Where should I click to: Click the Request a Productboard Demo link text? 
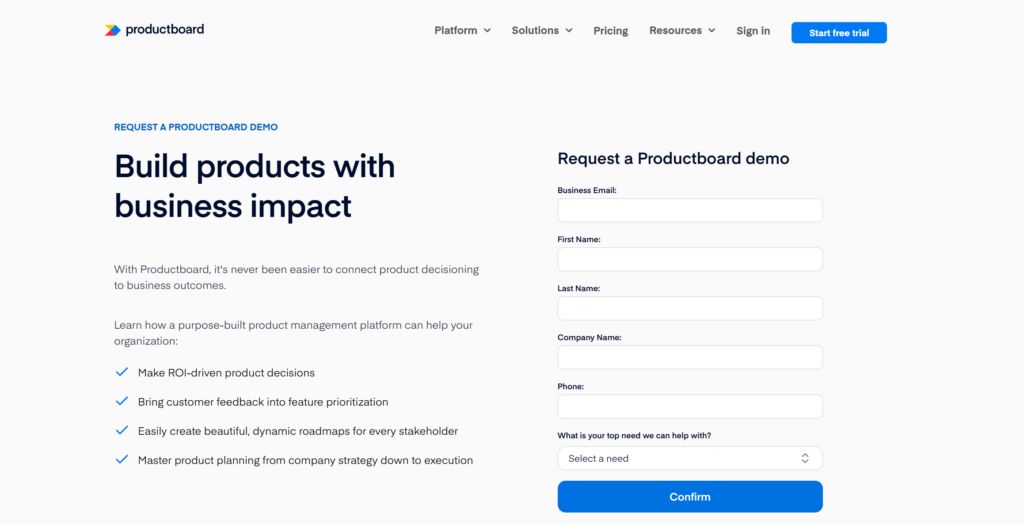(196, 127)
